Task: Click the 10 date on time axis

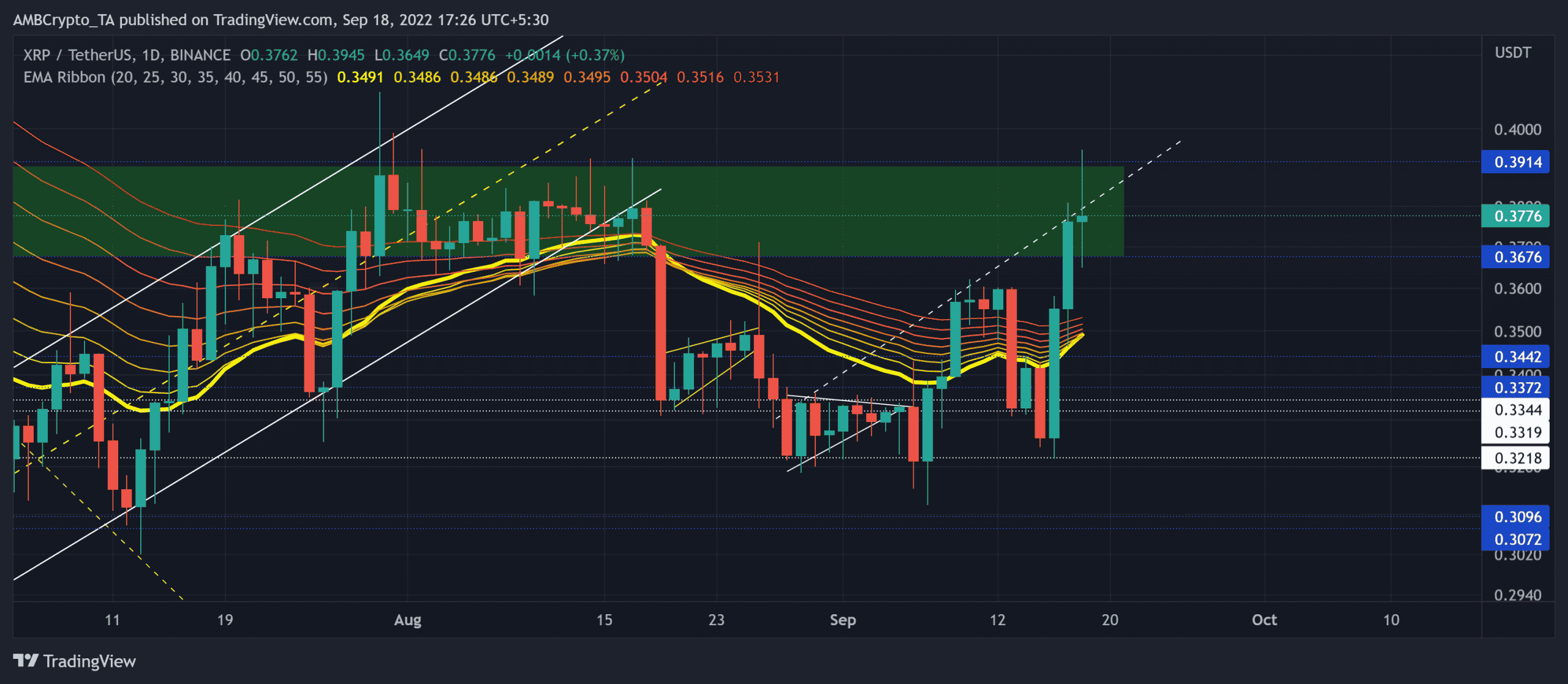Action: pos(1391,620)
